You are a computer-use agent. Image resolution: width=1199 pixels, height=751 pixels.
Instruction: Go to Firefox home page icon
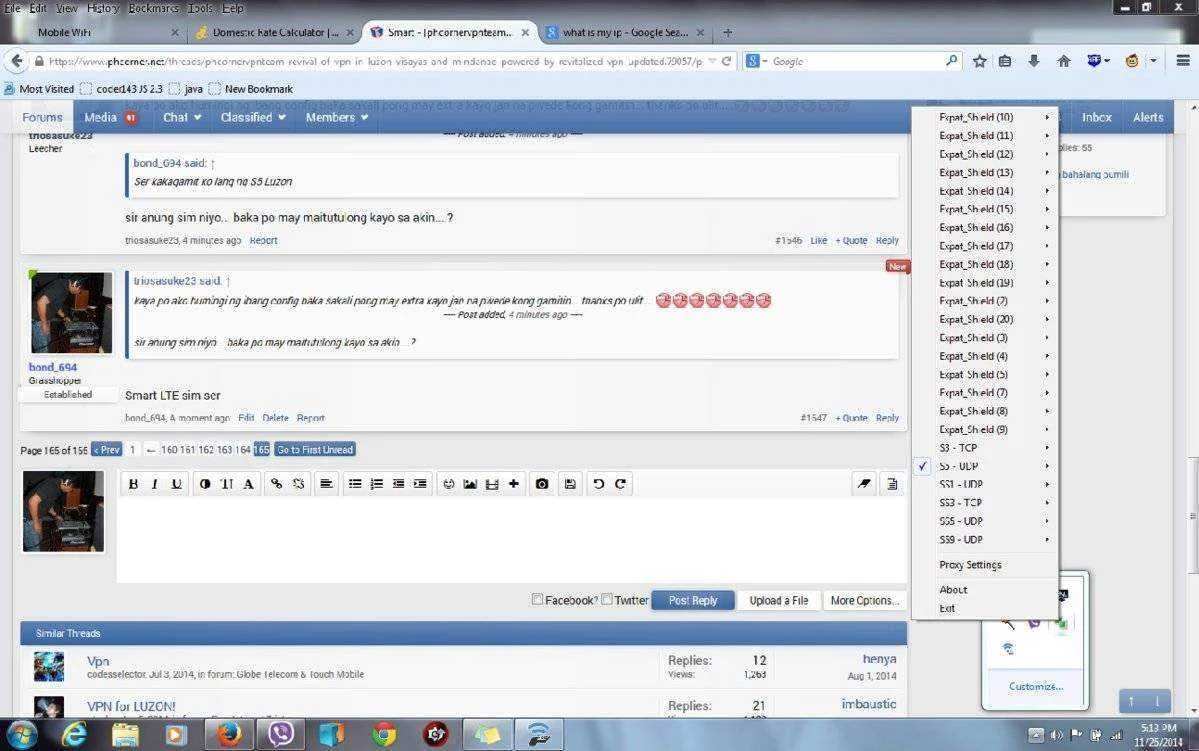tap(1064, 61)
